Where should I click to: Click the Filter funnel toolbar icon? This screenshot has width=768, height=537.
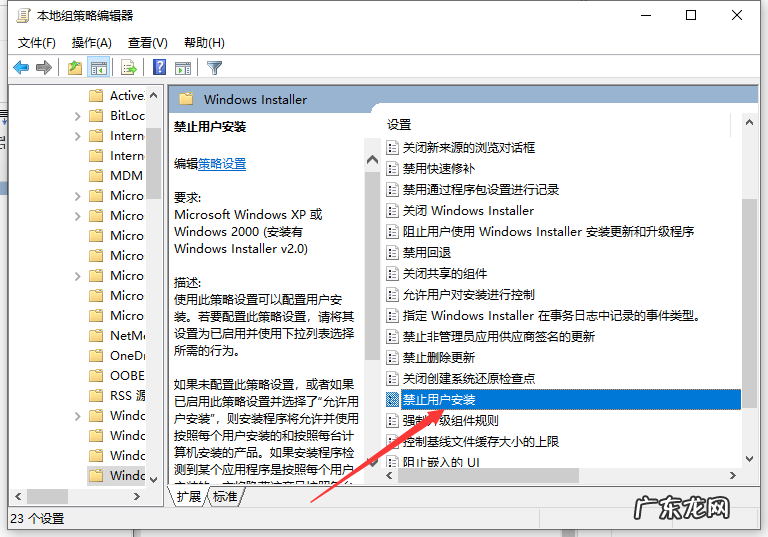(215, 67)
